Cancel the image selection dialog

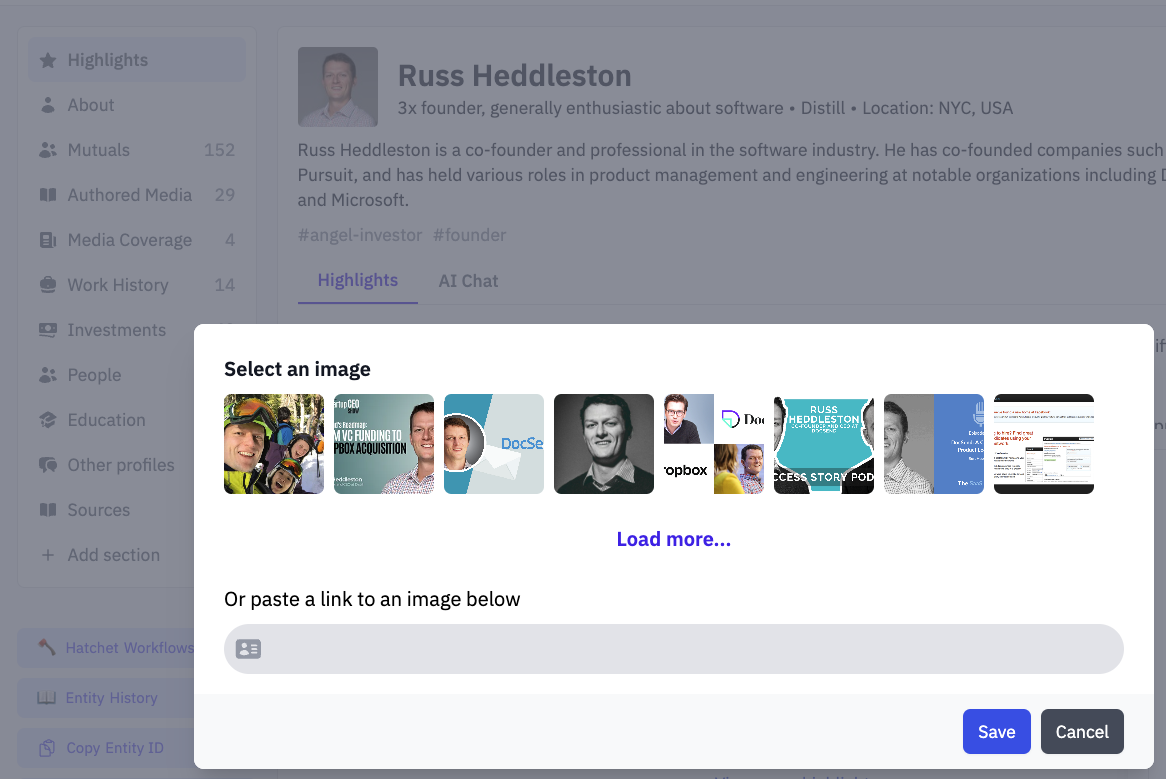point(1082,731)
